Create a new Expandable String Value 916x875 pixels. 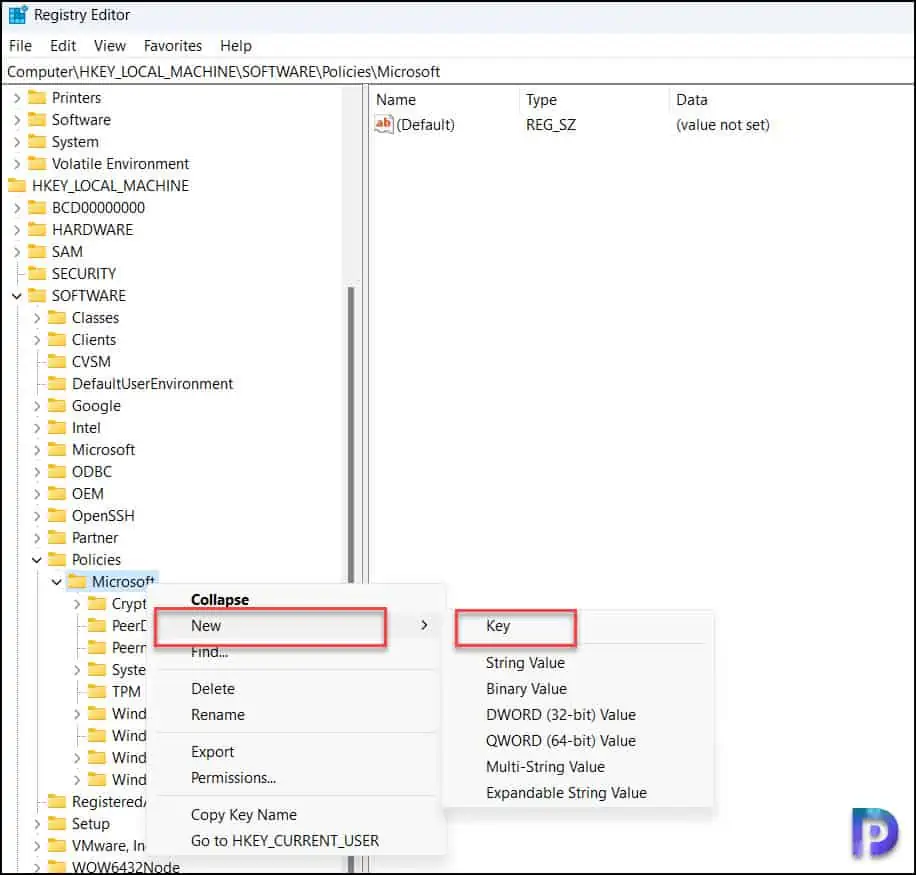[x=566, y=793]
